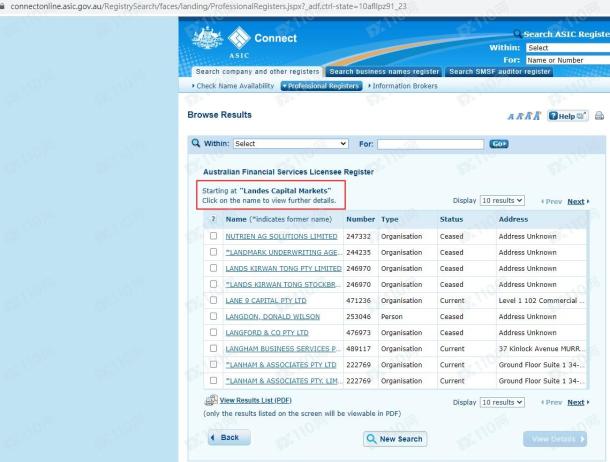Screen dimensions: 610x462
Task: Open LANHAM & ASSOCIATES PTY LTD link
Action: tap(280, 365)
